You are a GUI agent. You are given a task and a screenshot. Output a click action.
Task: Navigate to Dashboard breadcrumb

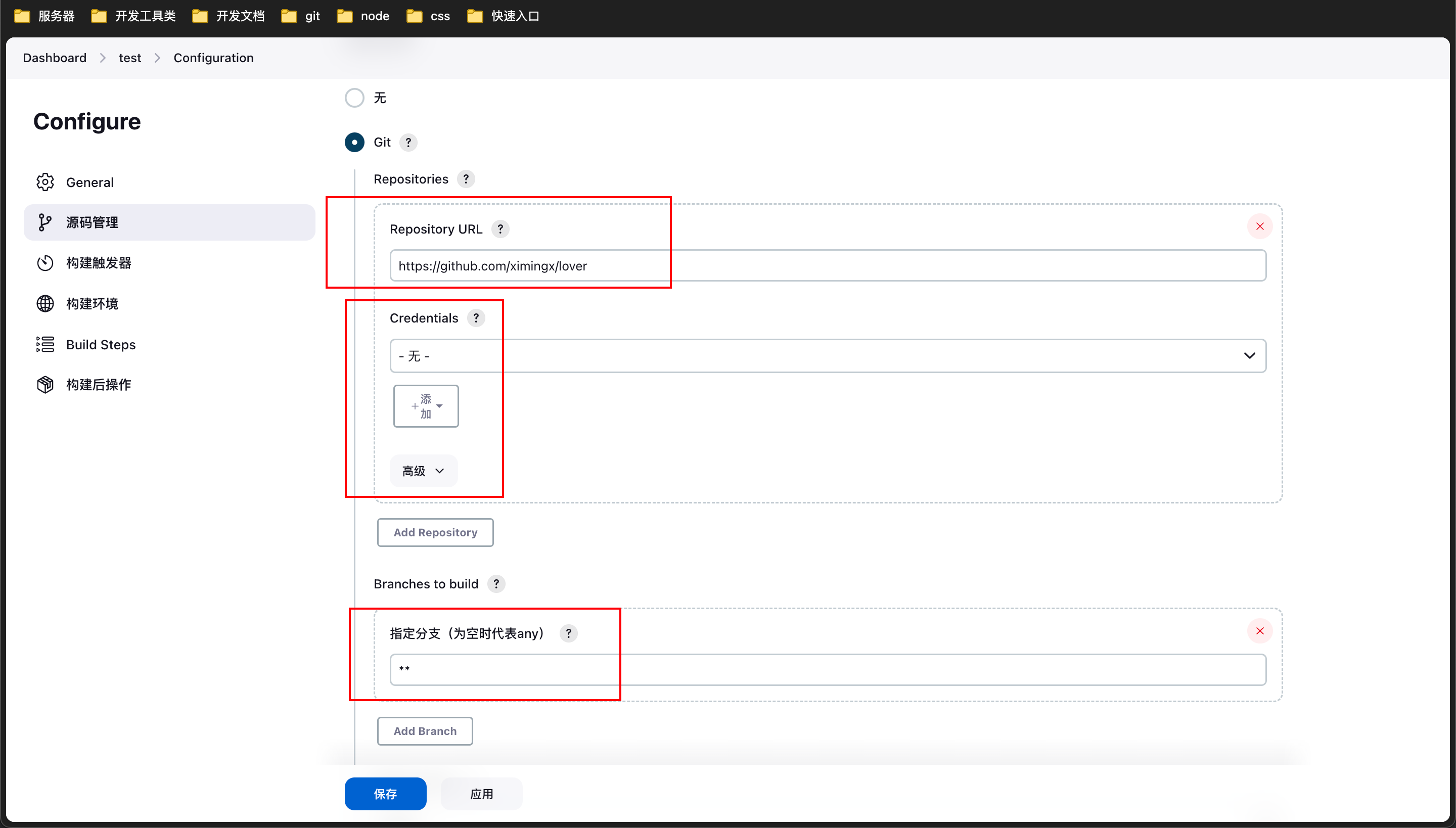coord(55,58)
